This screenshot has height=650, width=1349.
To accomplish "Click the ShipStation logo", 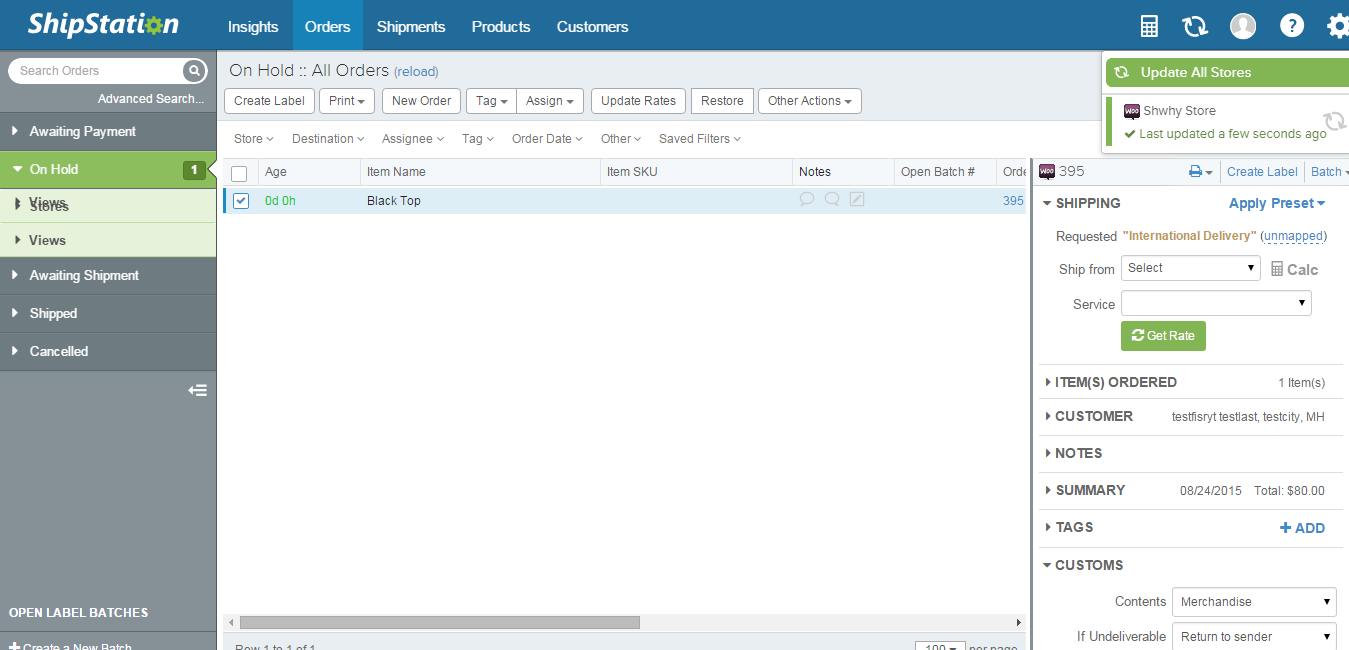I will (103, 25).
